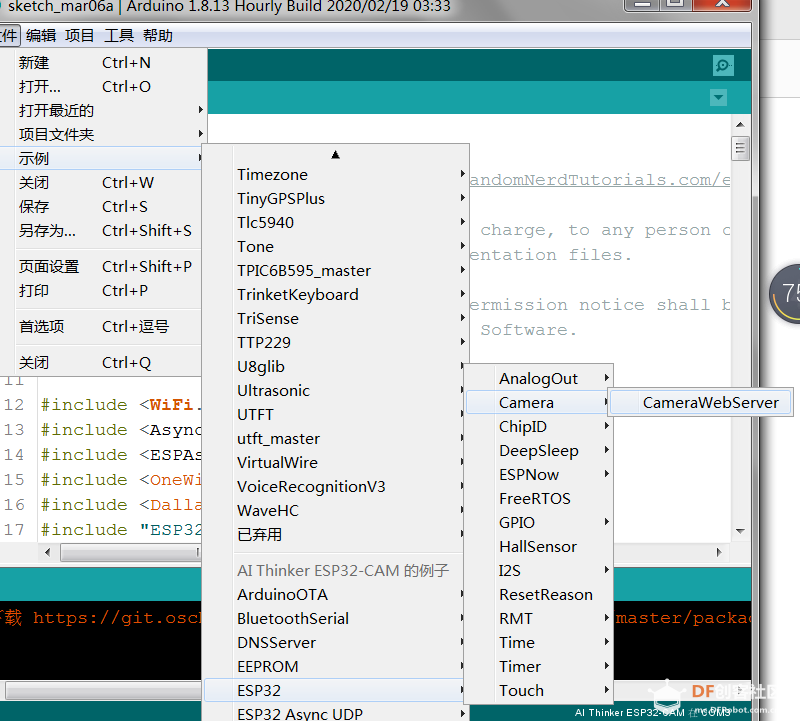Open the 帮助 menu
Image resolution: width=800 pixels, height=721 pixels.
158,36
